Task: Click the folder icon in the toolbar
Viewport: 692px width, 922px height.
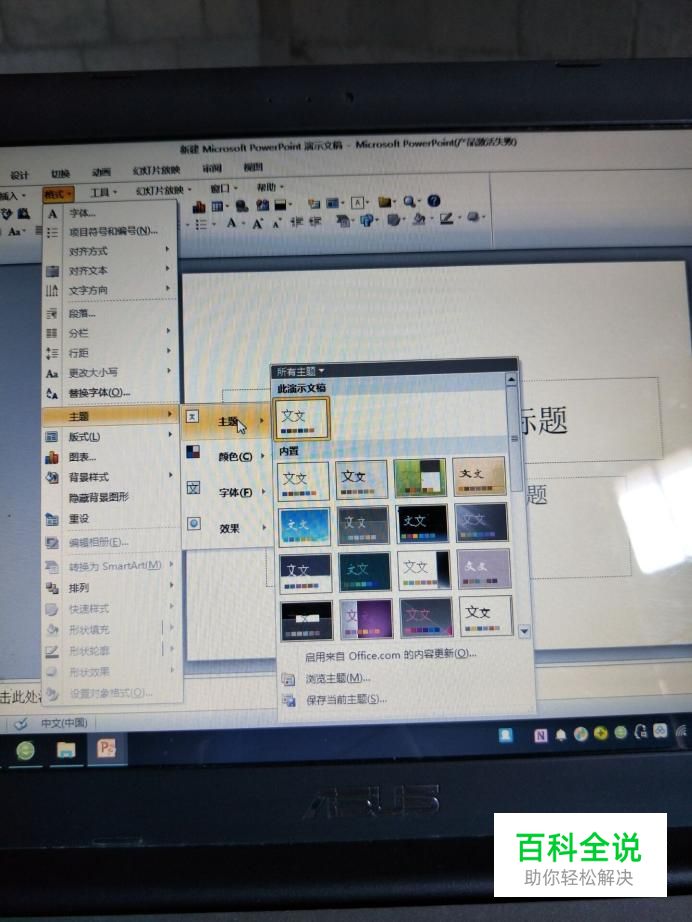Action: click(x=385, y=202)
